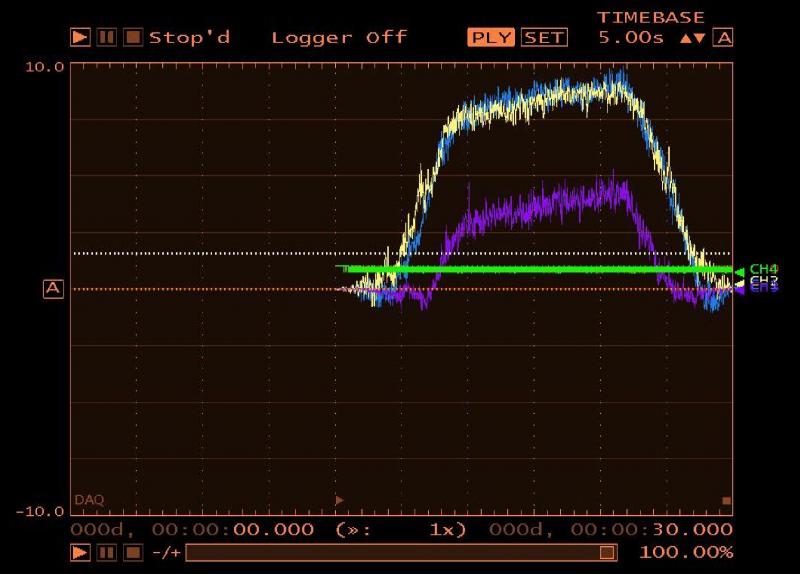Open the 5.00s timebase value
Viewport: 800px width, 574px height.
click(x=631, y=37)
